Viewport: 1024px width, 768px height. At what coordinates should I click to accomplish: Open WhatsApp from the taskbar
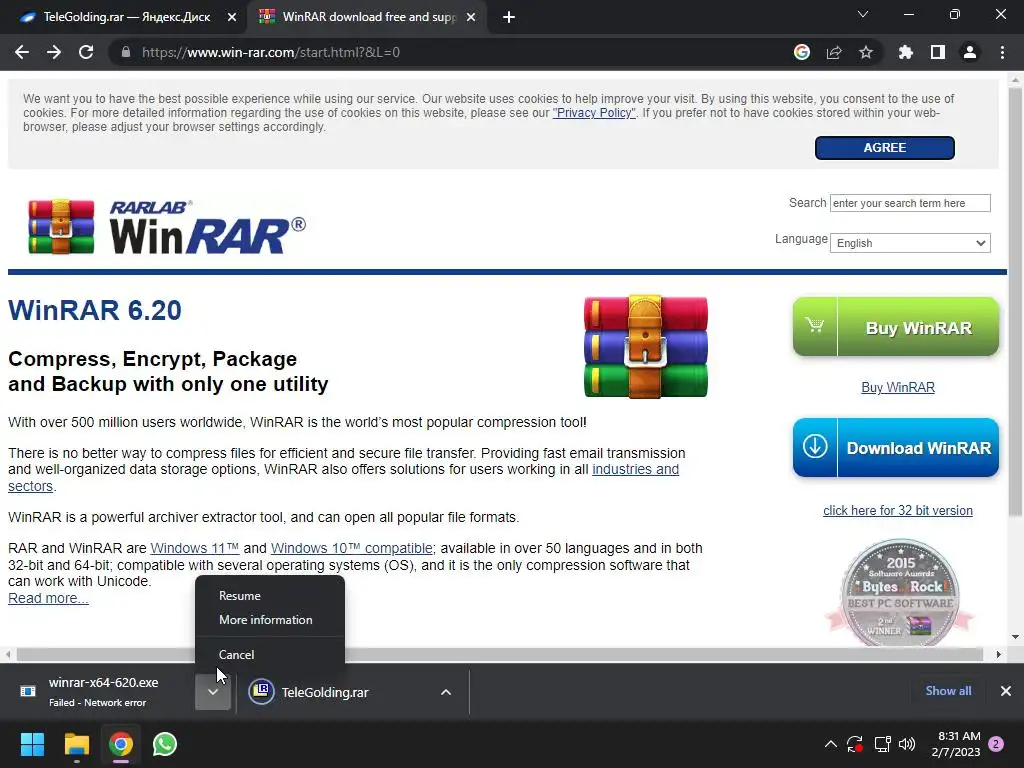pos(165,744)
